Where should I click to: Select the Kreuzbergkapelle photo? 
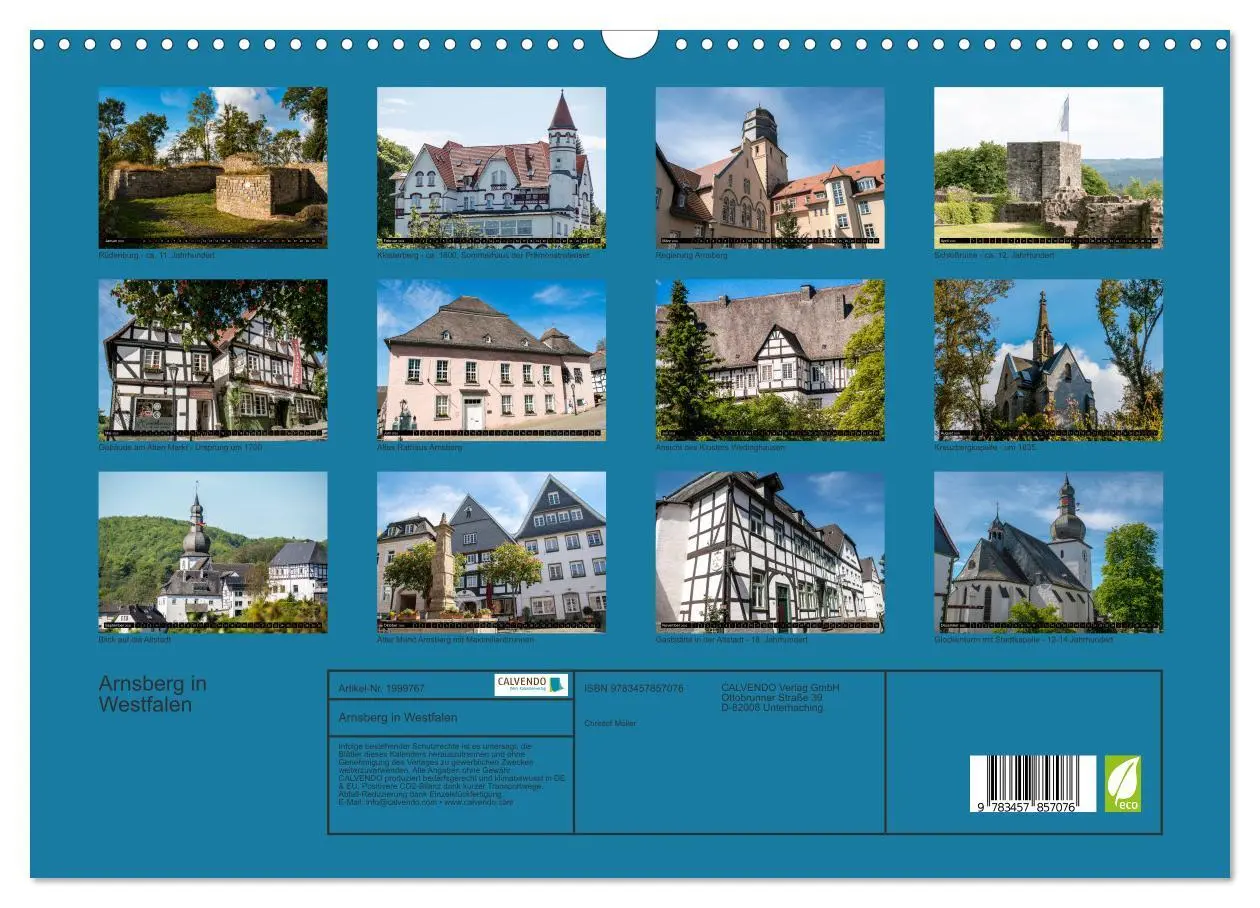pos(1048,359)
